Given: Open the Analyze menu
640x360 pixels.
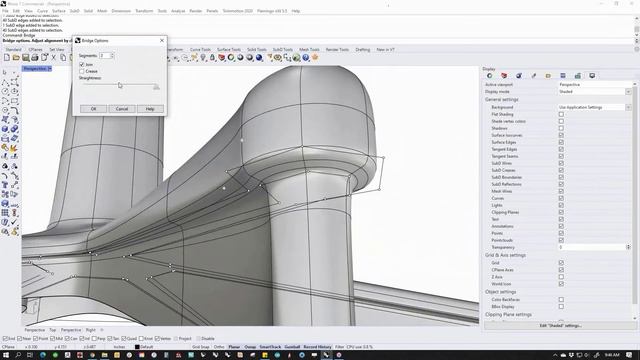Looking at the screenshot, I should click(x=178, y=11).
